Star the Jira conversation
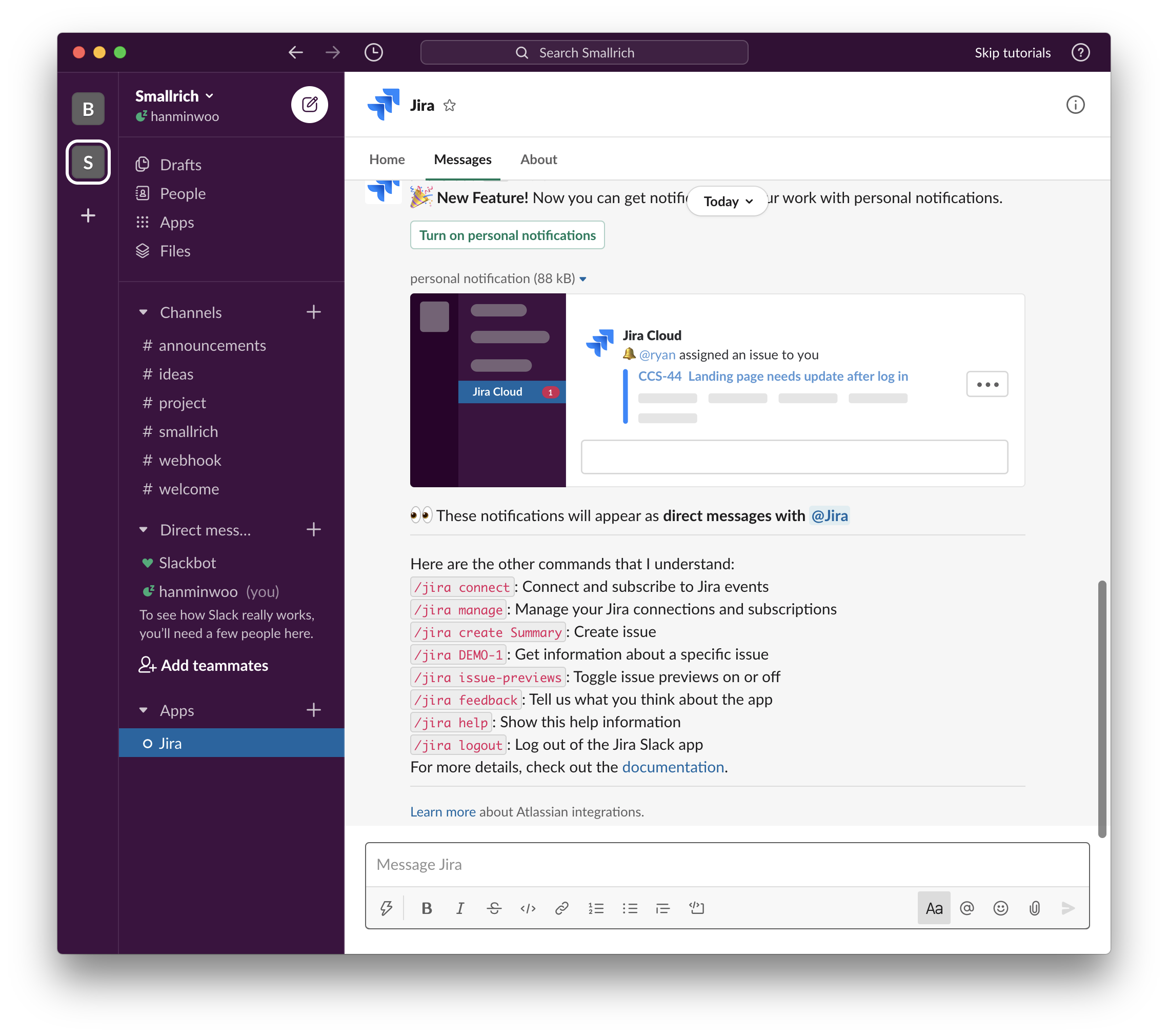 (x=450, y=106)
